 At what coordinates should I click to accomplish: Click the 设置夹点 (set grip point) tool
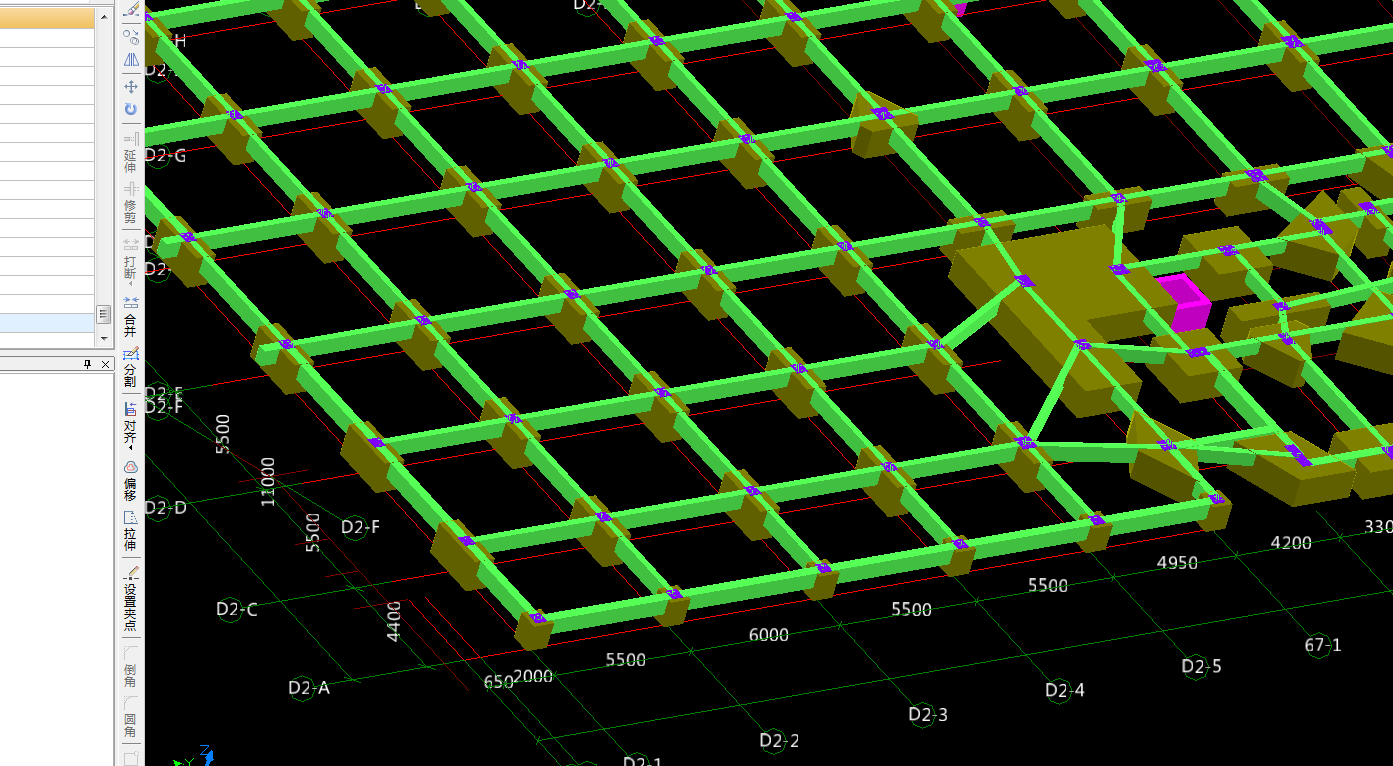coord(131,598)
